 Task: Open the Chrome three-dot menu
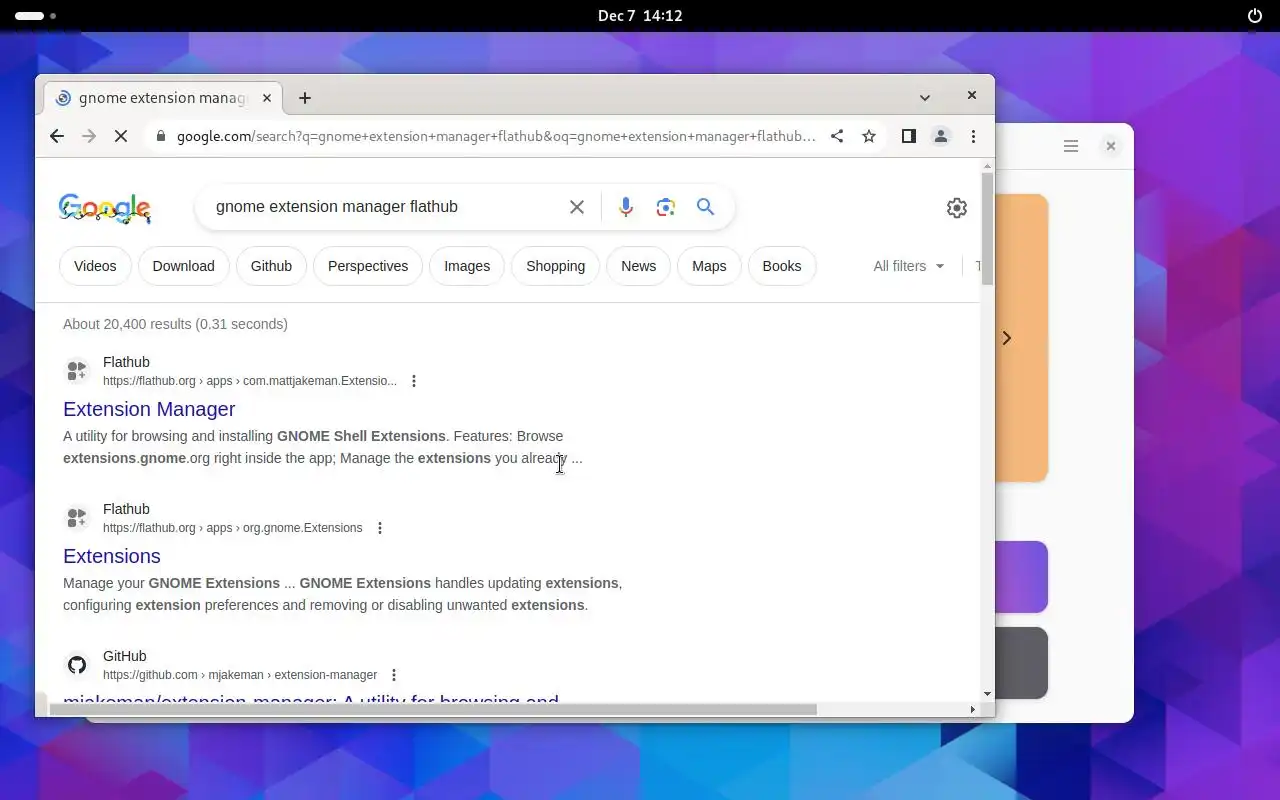click(x=973, y=136)
